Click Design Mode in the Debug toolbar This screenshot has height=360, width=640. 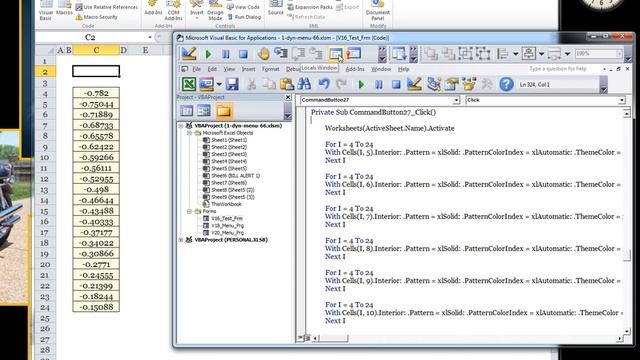tap(189, 54)
